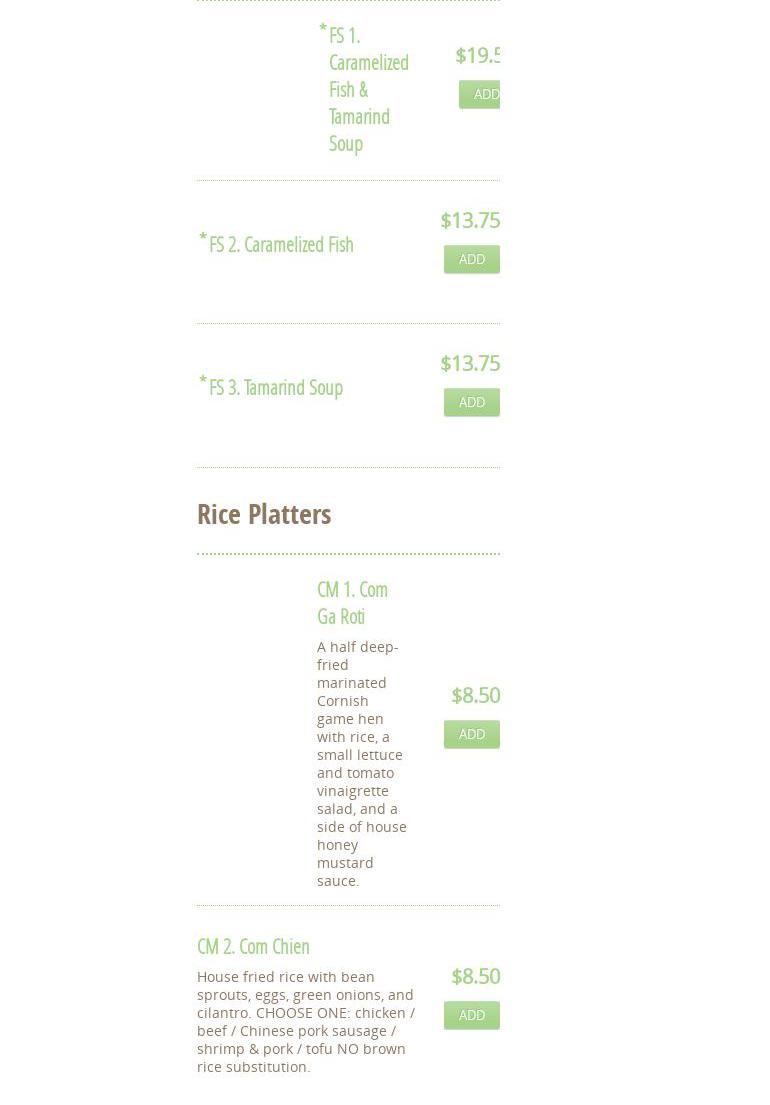Click the $8.50 price of Com Chien
The height and width of the screenshot is (1105, 770).
click(x=475, y=976)
